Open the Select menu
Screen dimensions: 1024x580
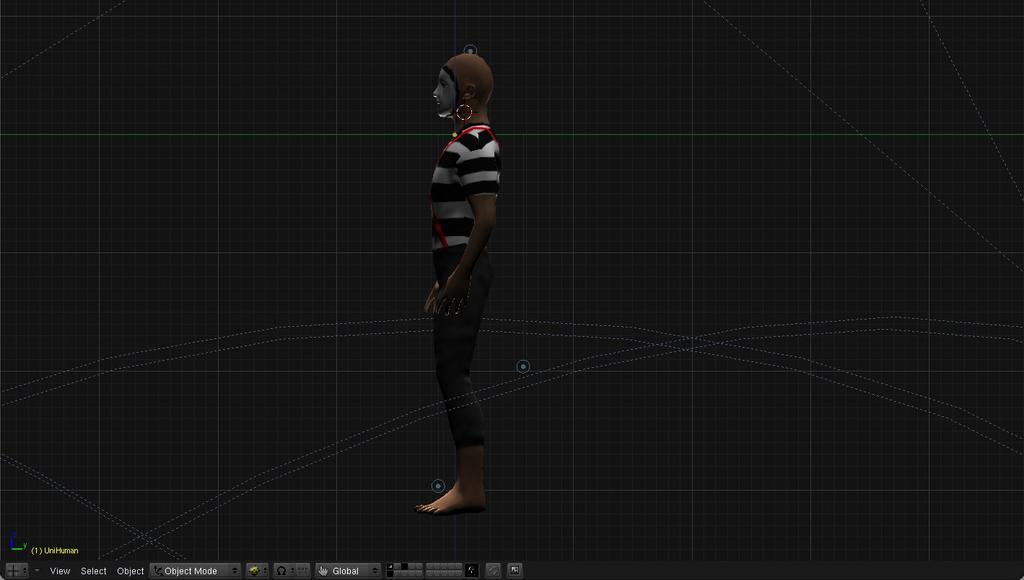[x=93, y=571]
